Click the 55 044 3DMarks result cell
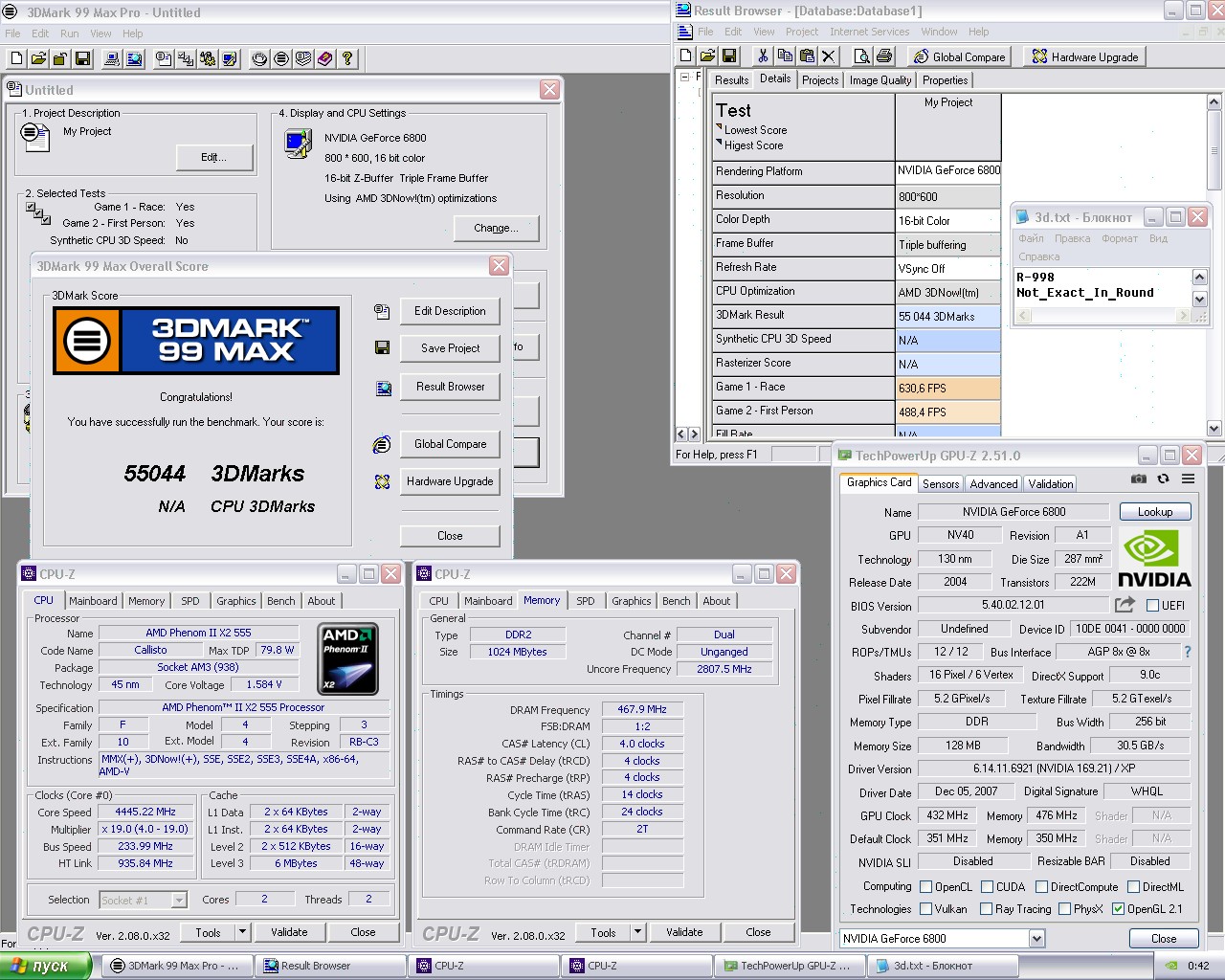The width and height of the screenshot is (1225, 980). 947,316
